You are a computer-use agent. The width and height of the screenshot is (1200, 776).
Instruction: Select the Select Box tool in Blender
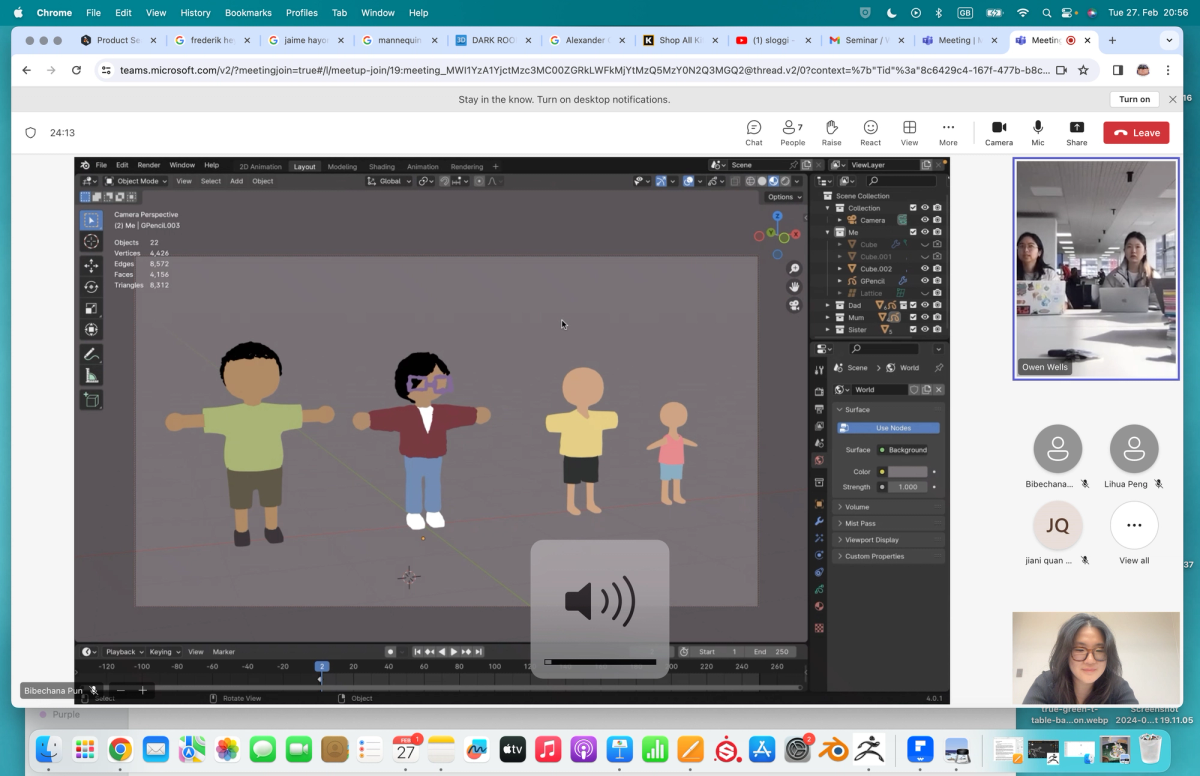[91, 220]
